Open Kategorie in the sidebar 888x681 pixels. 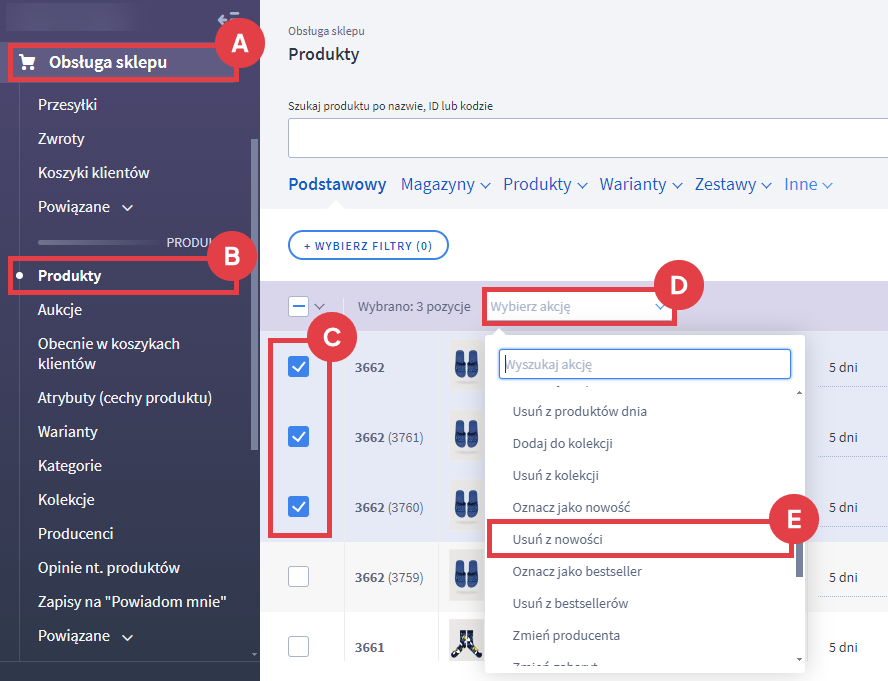[70, 465]
